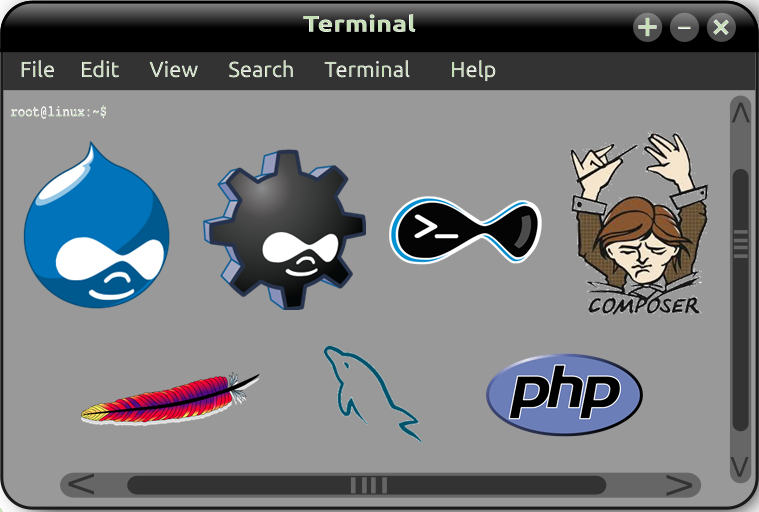Open the Terminal menu
The image size is (759, 512).
(x=367, y=70)
